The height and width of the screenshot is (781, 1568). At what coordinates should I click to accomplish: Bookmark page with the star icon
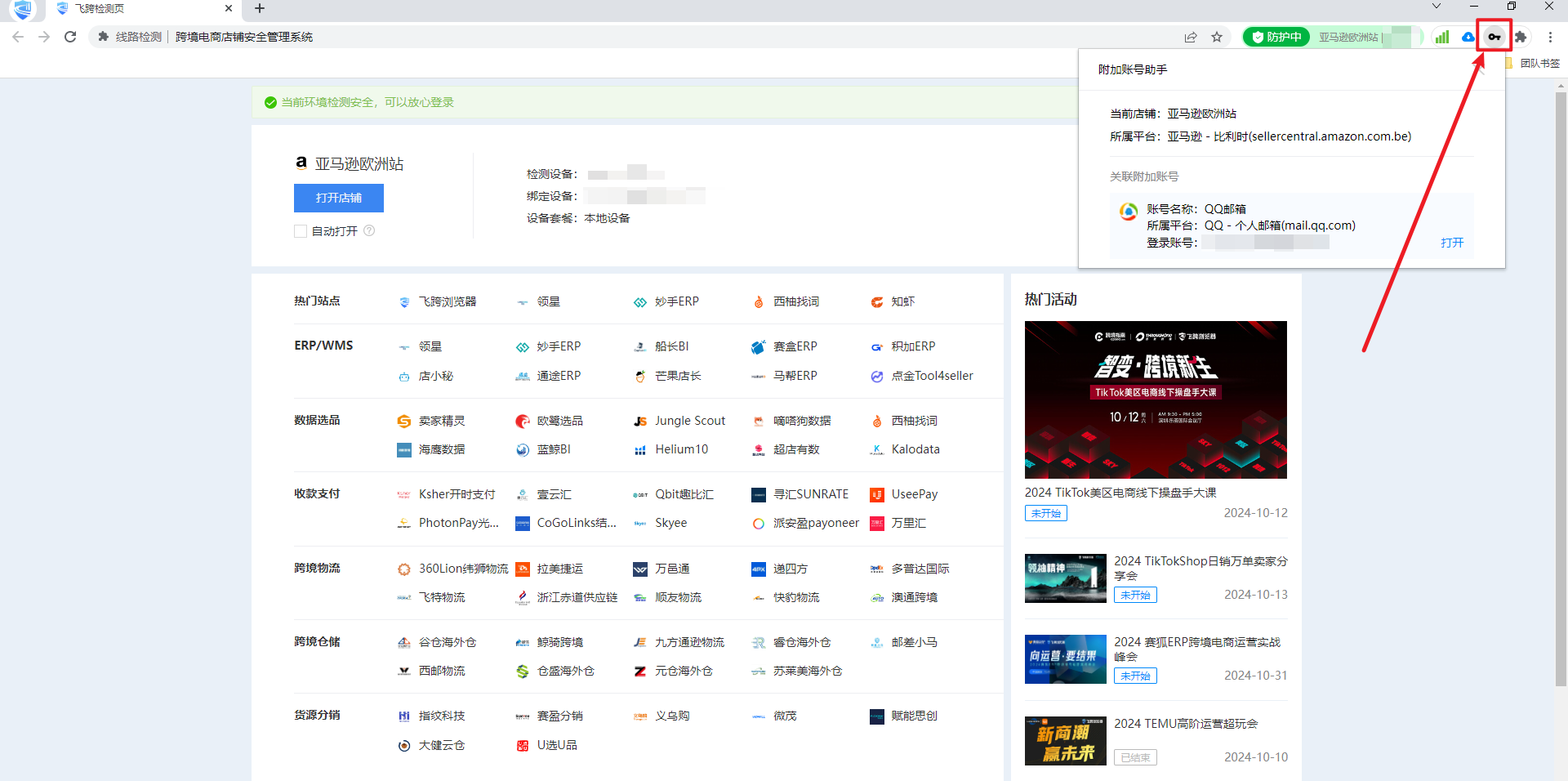tap(1217, 37)
